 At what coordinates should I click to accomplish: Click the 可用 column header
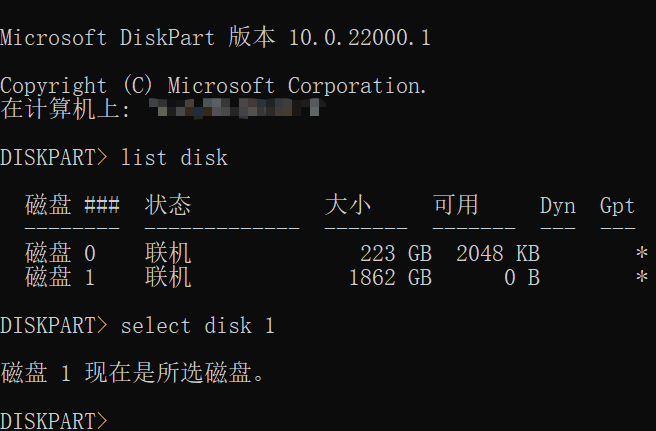456,206
